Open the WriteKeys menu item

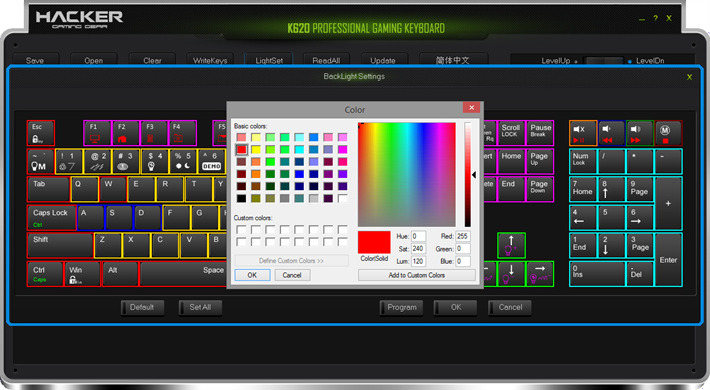[210, 60]
